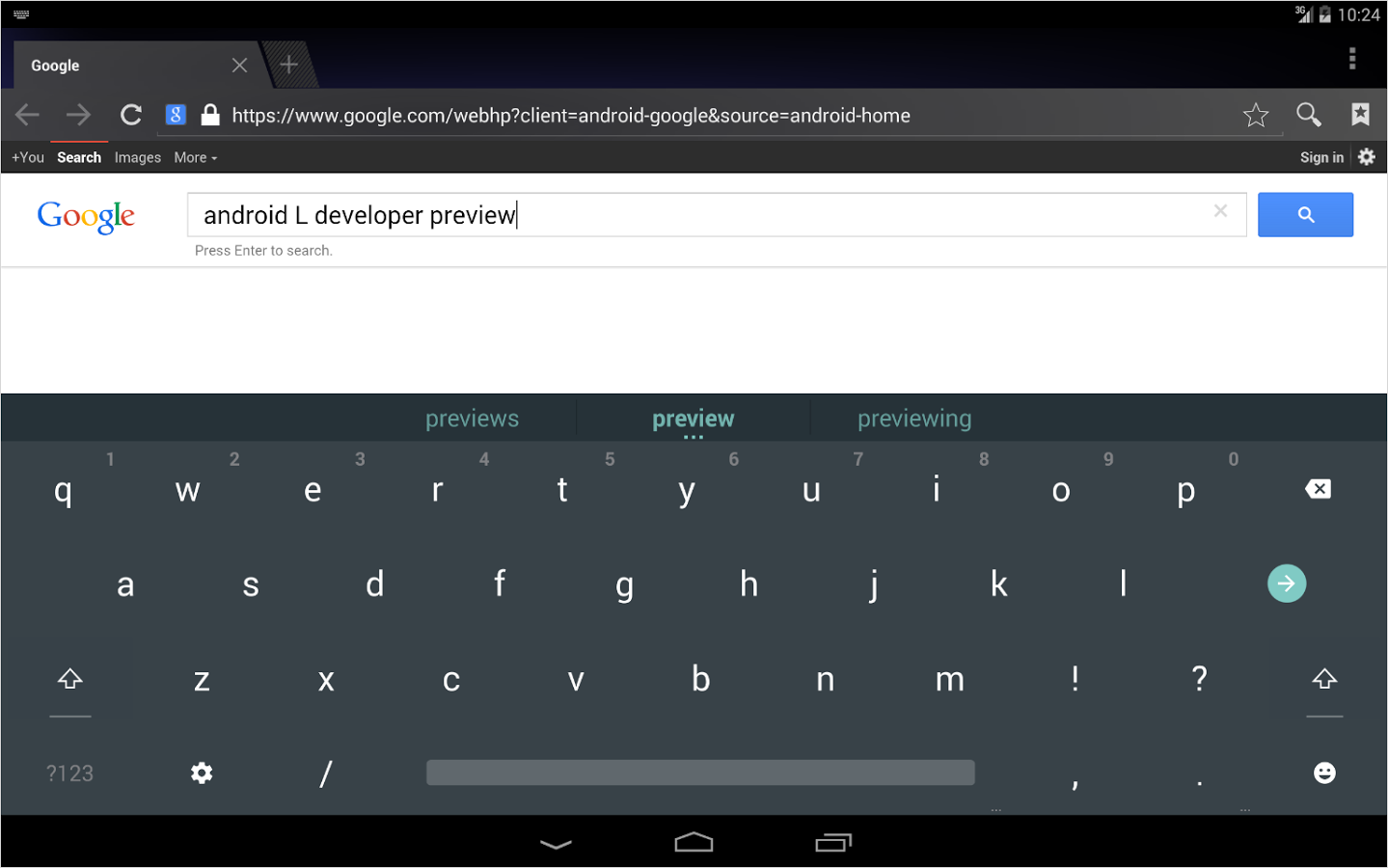Bookmark the page with the star icon
The width and height of the screenshot is (1388, 868).
tap(1256, 114)
